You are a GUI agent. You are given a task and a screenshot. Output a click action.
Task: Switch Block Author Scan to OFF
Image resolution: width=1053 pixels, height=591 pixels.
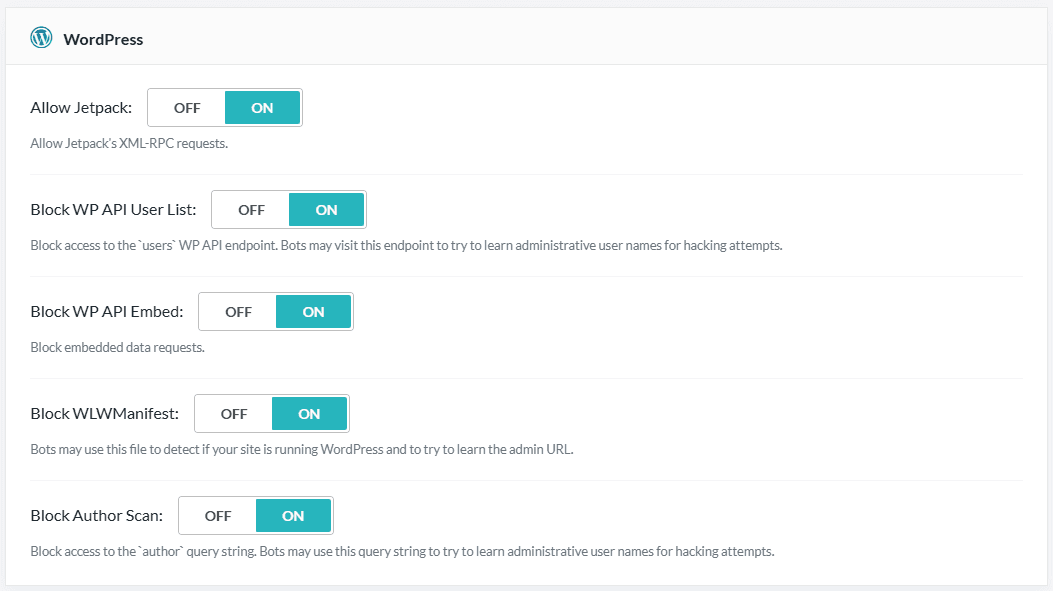218,516
